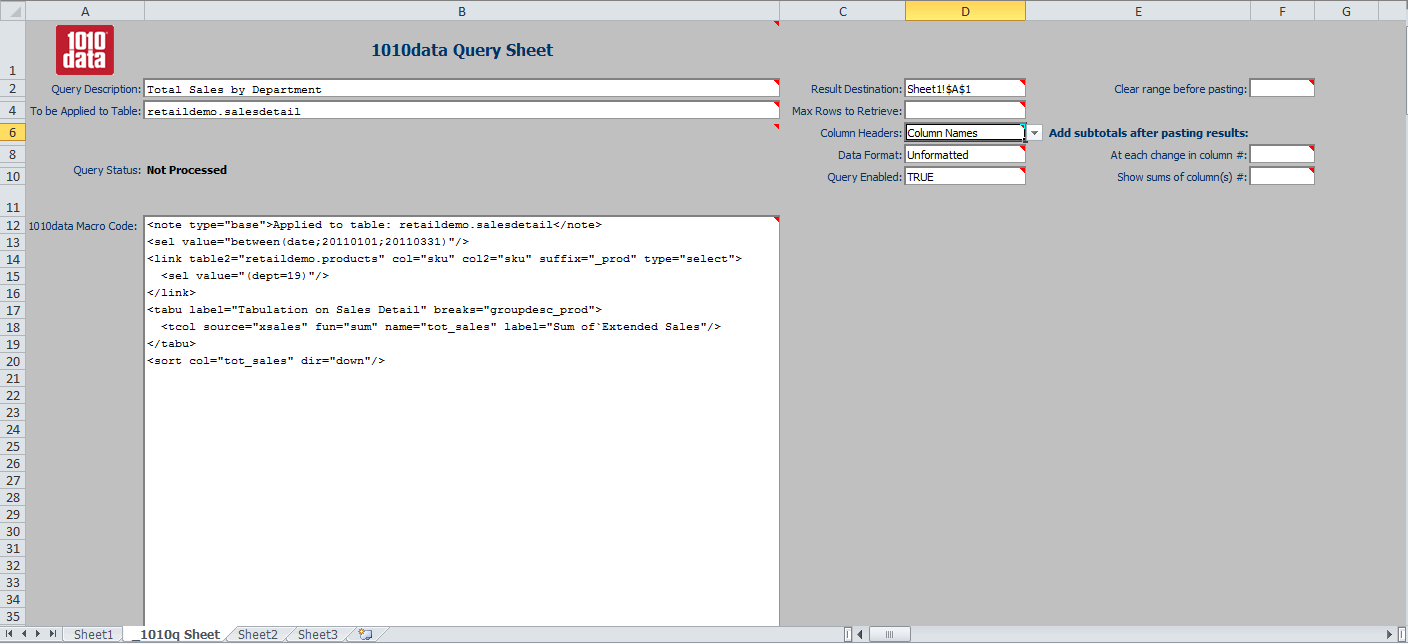1408x644 pixels.
Task: Click the sel value="between(date..." code line
Action: pos(308,242)
